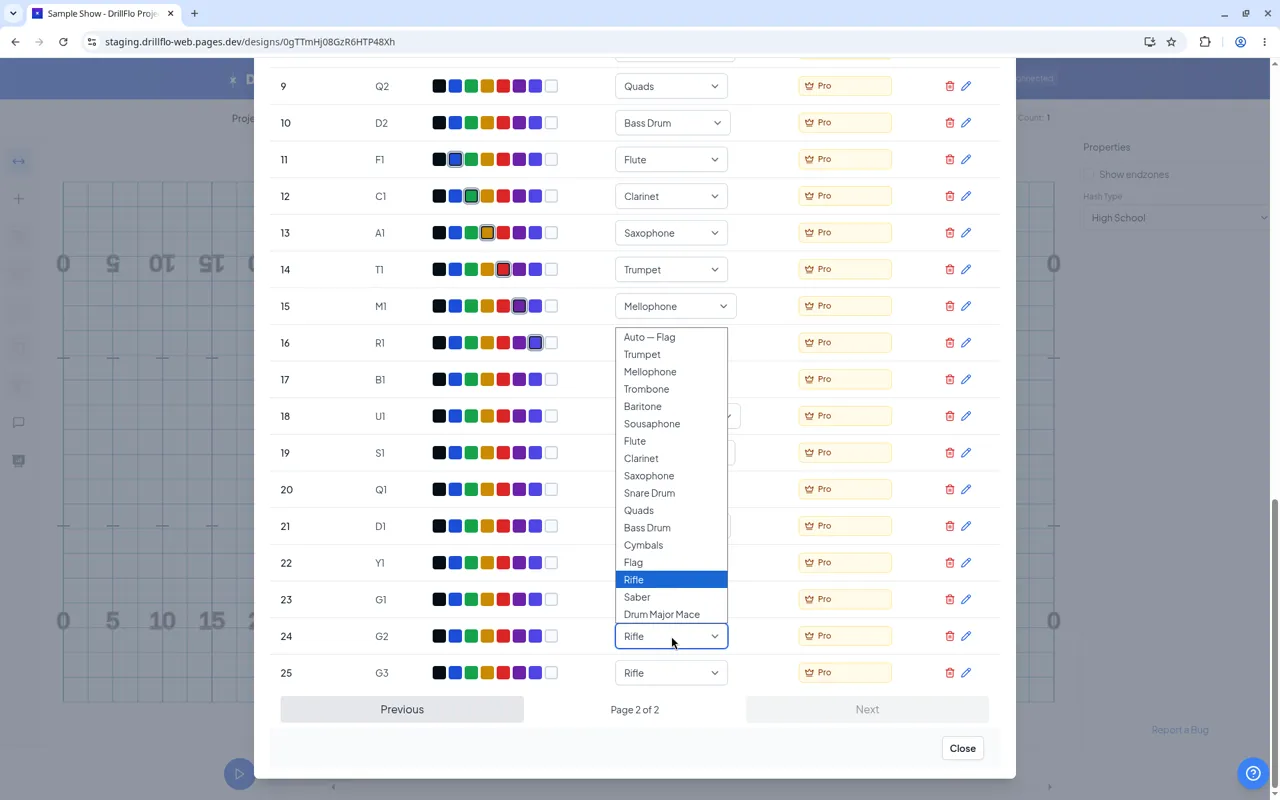
Task: Delete the A1 Saxophone row
Action: tap(950, 233)
